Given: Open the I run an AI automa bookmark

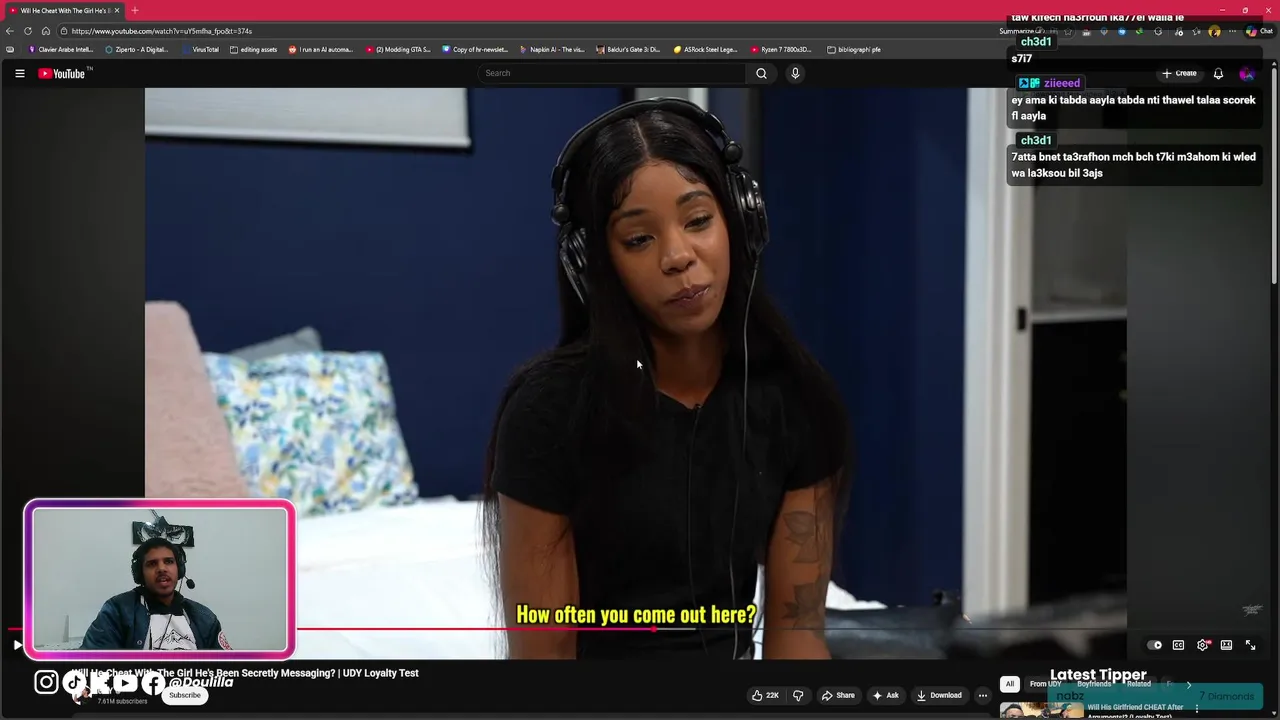Looking at the screenshot, I should click(321, 49).
